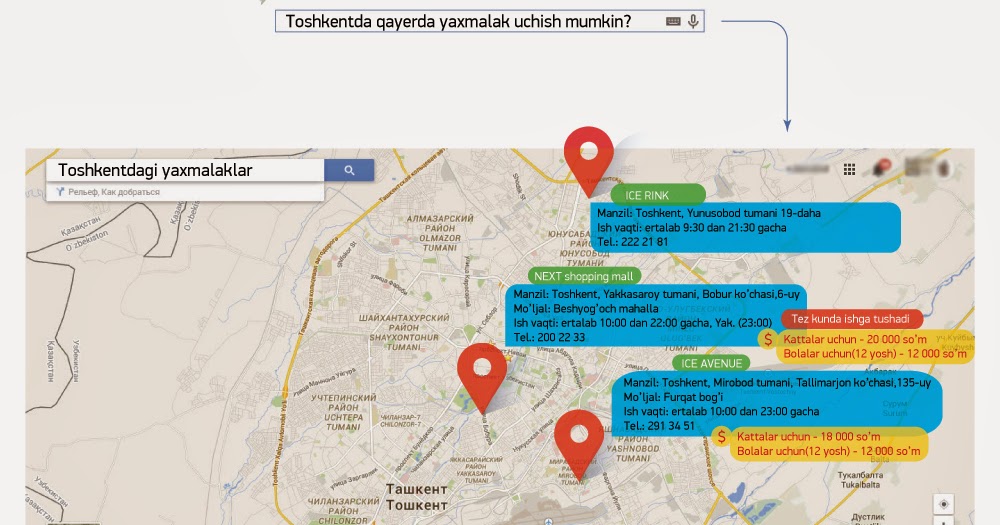Click the Тукалбалта Tukalbalta place label
Screen dimensions: 1000x525
click(x=860, y=480)
